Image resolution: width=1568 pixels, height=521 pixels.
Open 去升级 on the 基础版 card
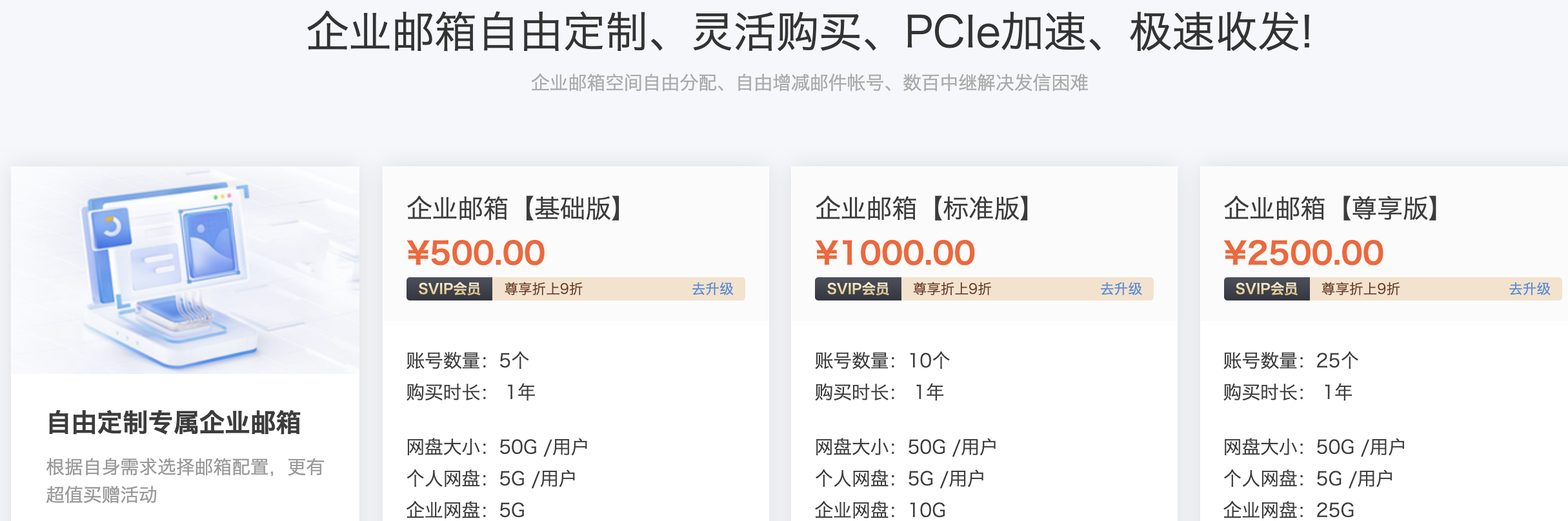pyautogui.click(x=712, y=290)
